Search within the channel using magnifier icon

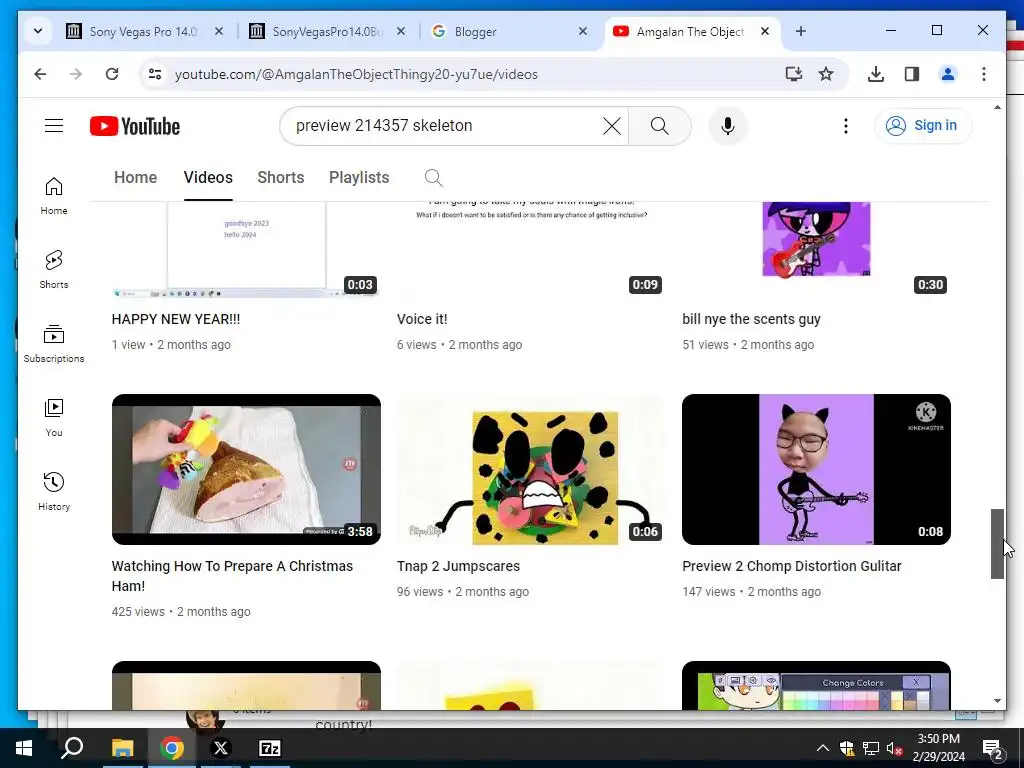click(433, 178)
